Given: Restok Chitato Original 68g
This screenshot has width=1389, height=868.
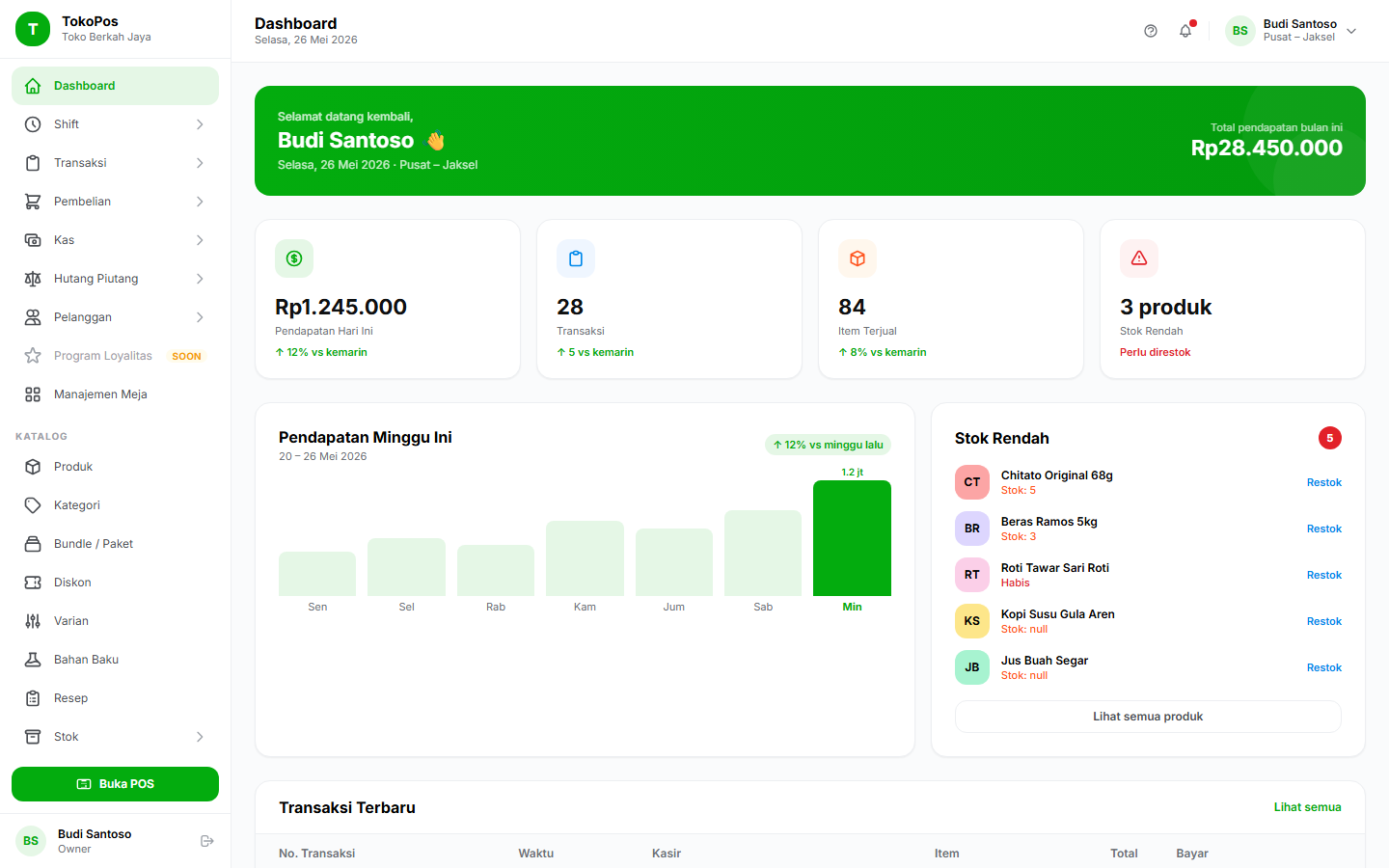Looking at the screenshot, I should (x=1324, y=482).
